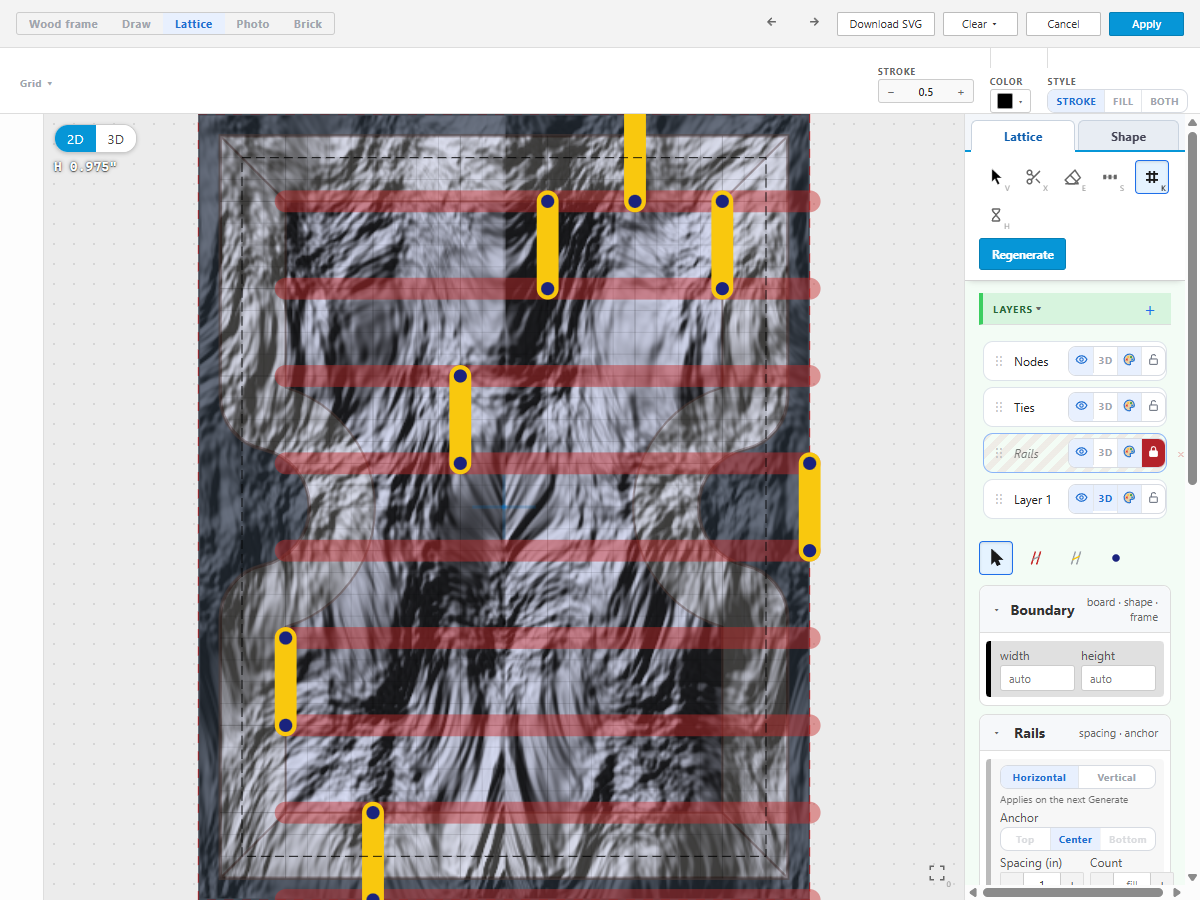
Task: Decrease stroke width with minus
Action: pos(891,92)
